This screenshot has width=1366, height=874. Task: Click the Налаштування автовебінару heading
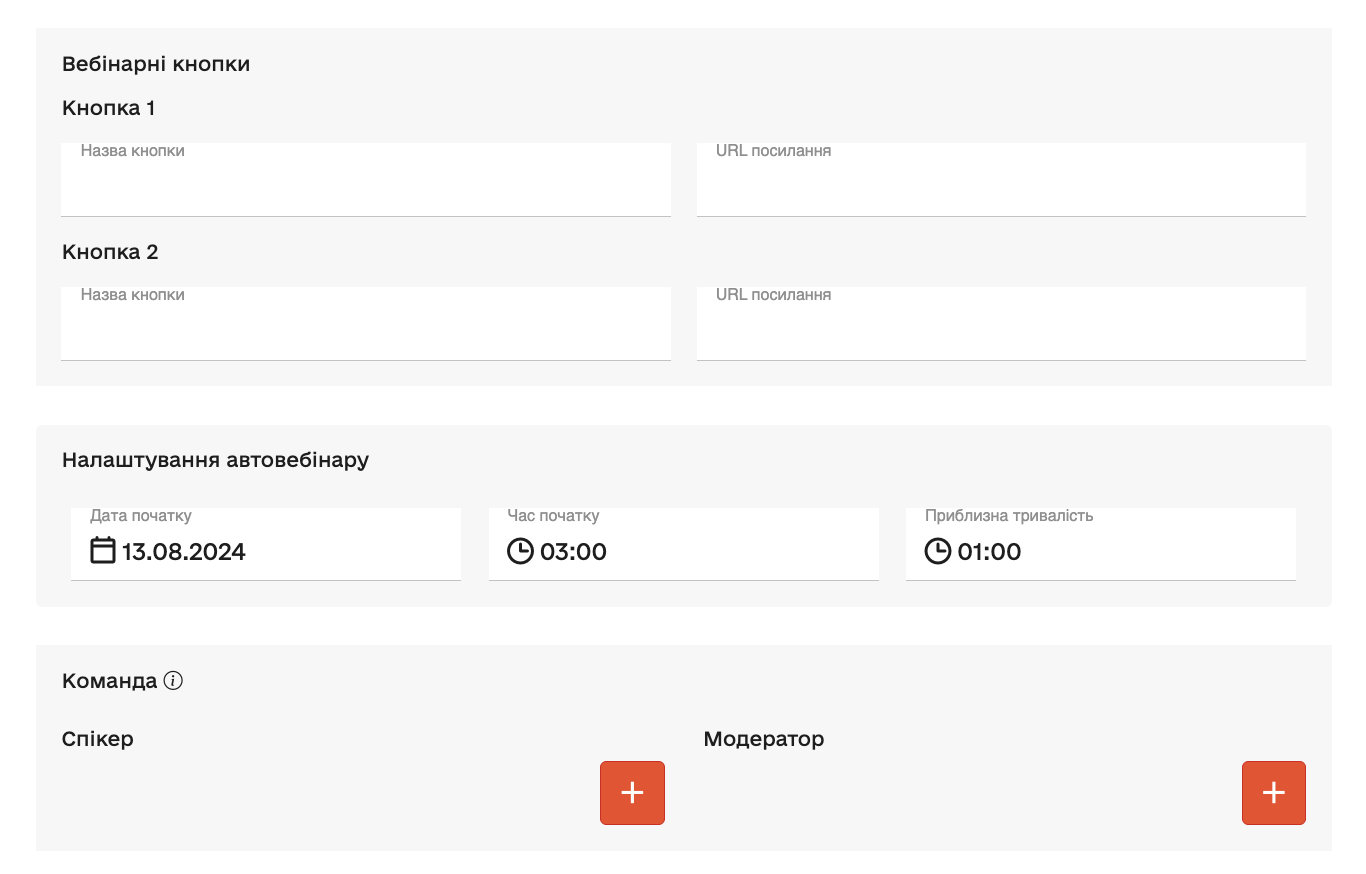pyautogui.click(x=215, y=460)
